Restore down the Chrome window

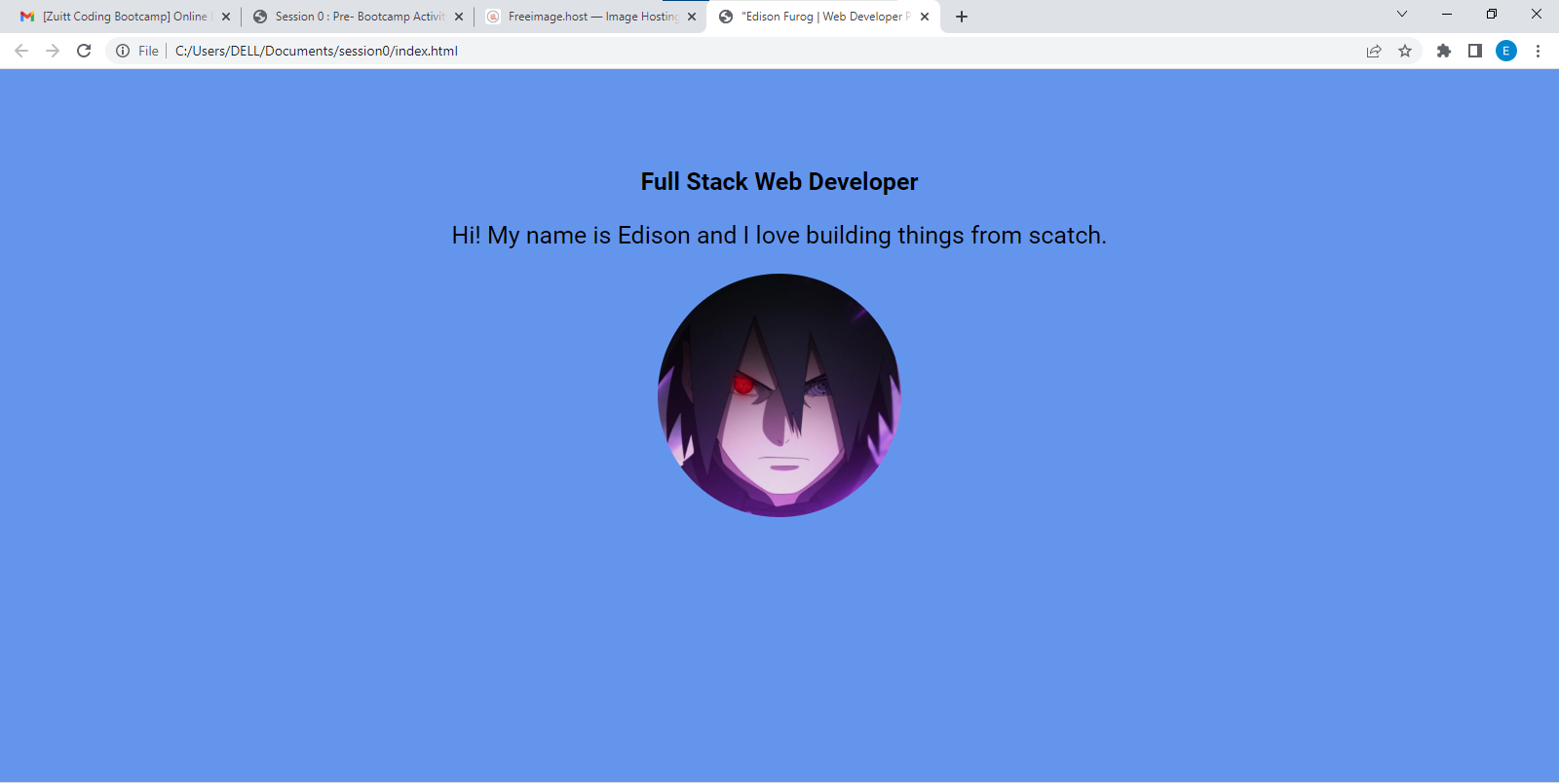1492,14
